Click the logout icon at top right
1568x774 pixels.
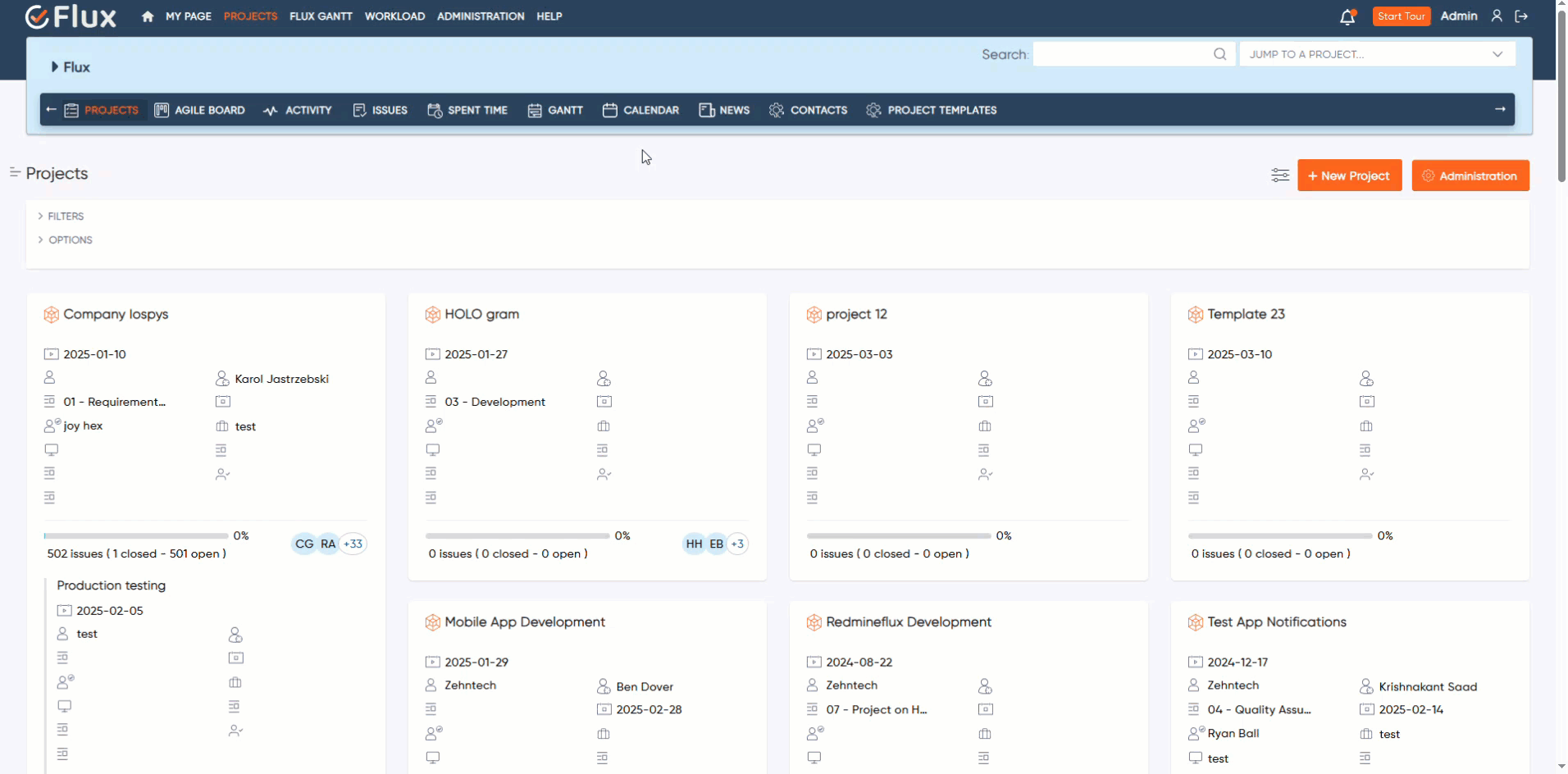1521,16
